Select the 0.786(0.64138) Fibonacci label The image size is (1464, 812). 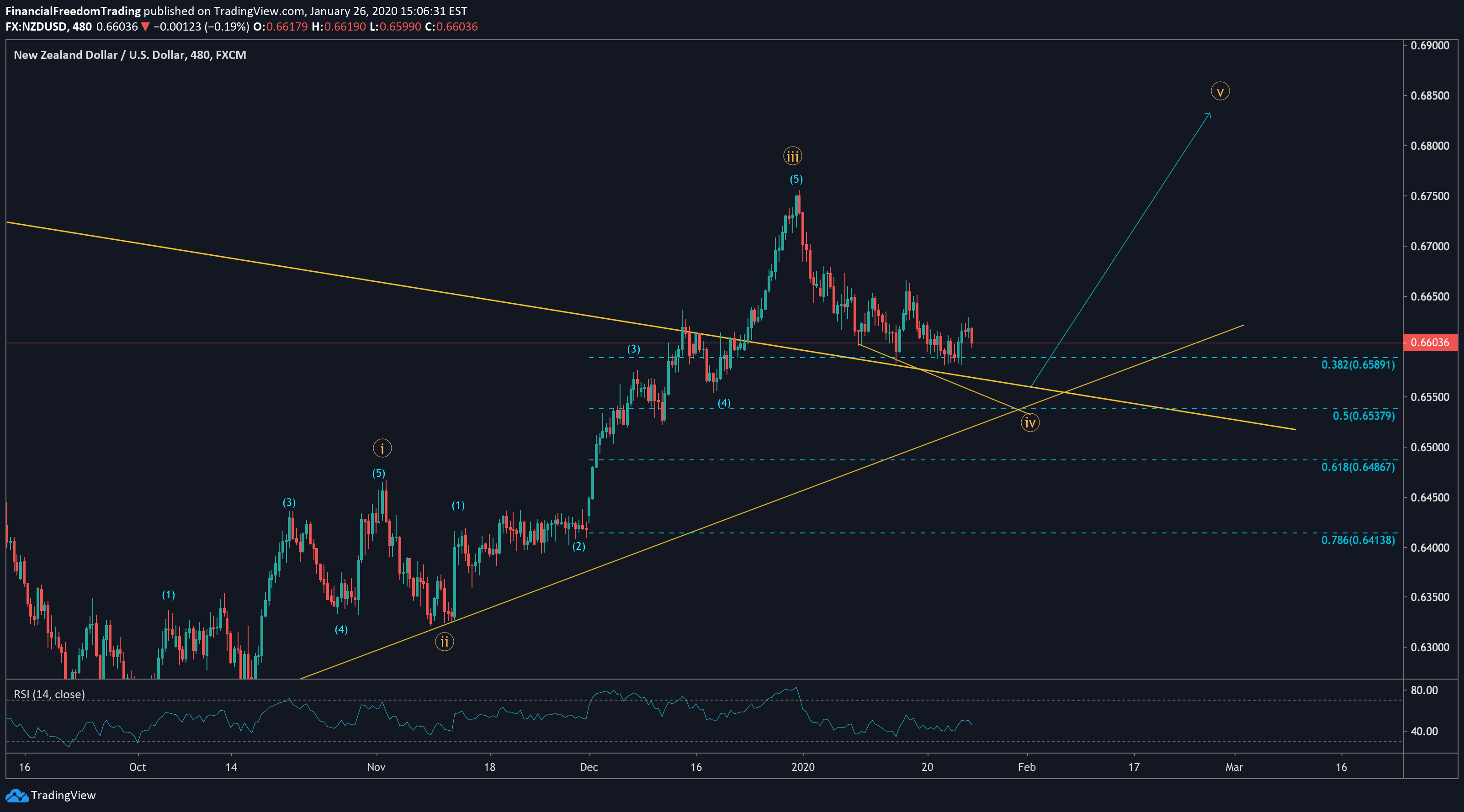click(1358, 540)
